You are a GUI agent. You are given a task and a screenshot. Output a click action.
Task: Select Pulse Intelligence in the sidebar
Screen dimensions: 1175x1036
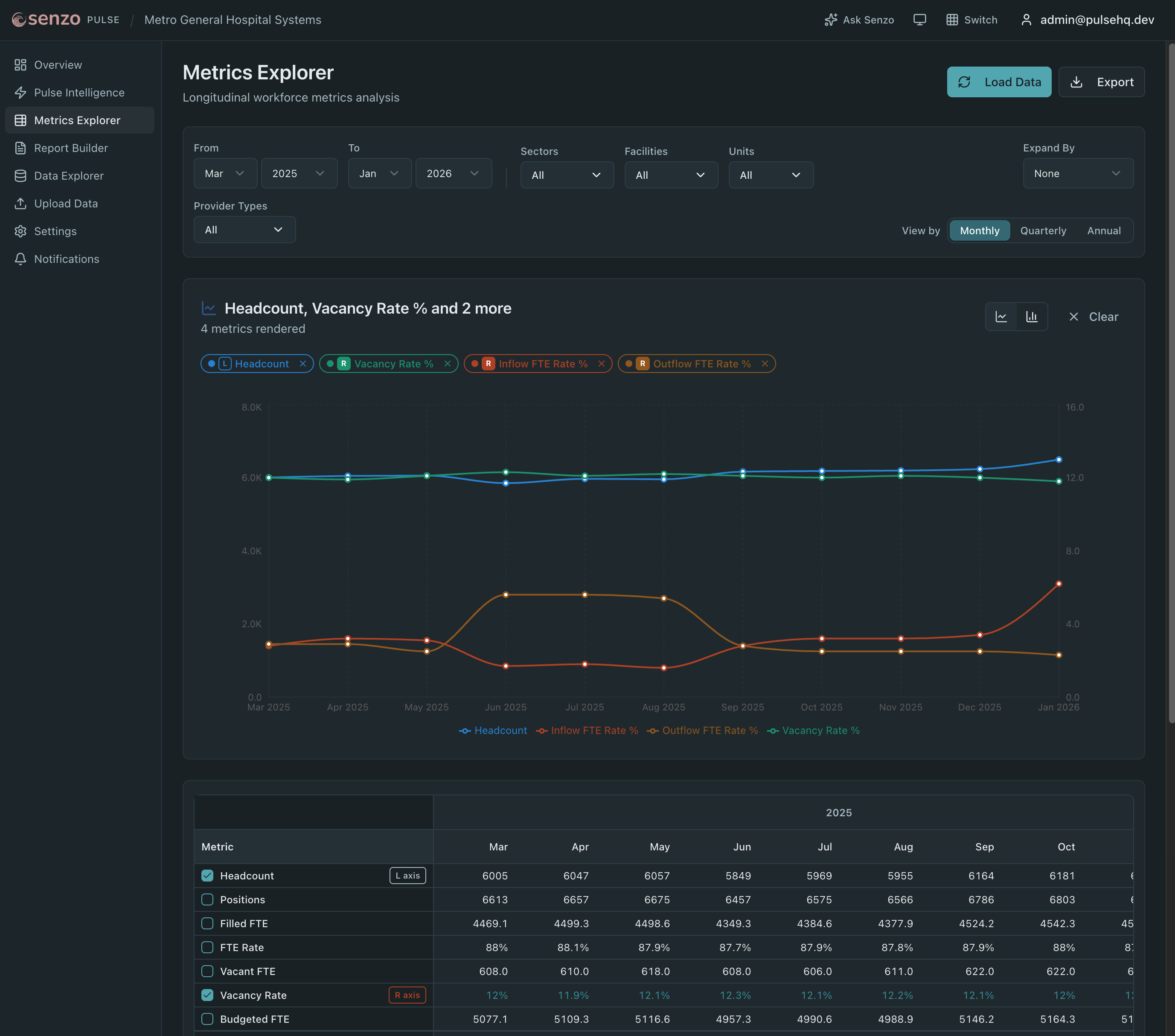[x=79, y=92]
